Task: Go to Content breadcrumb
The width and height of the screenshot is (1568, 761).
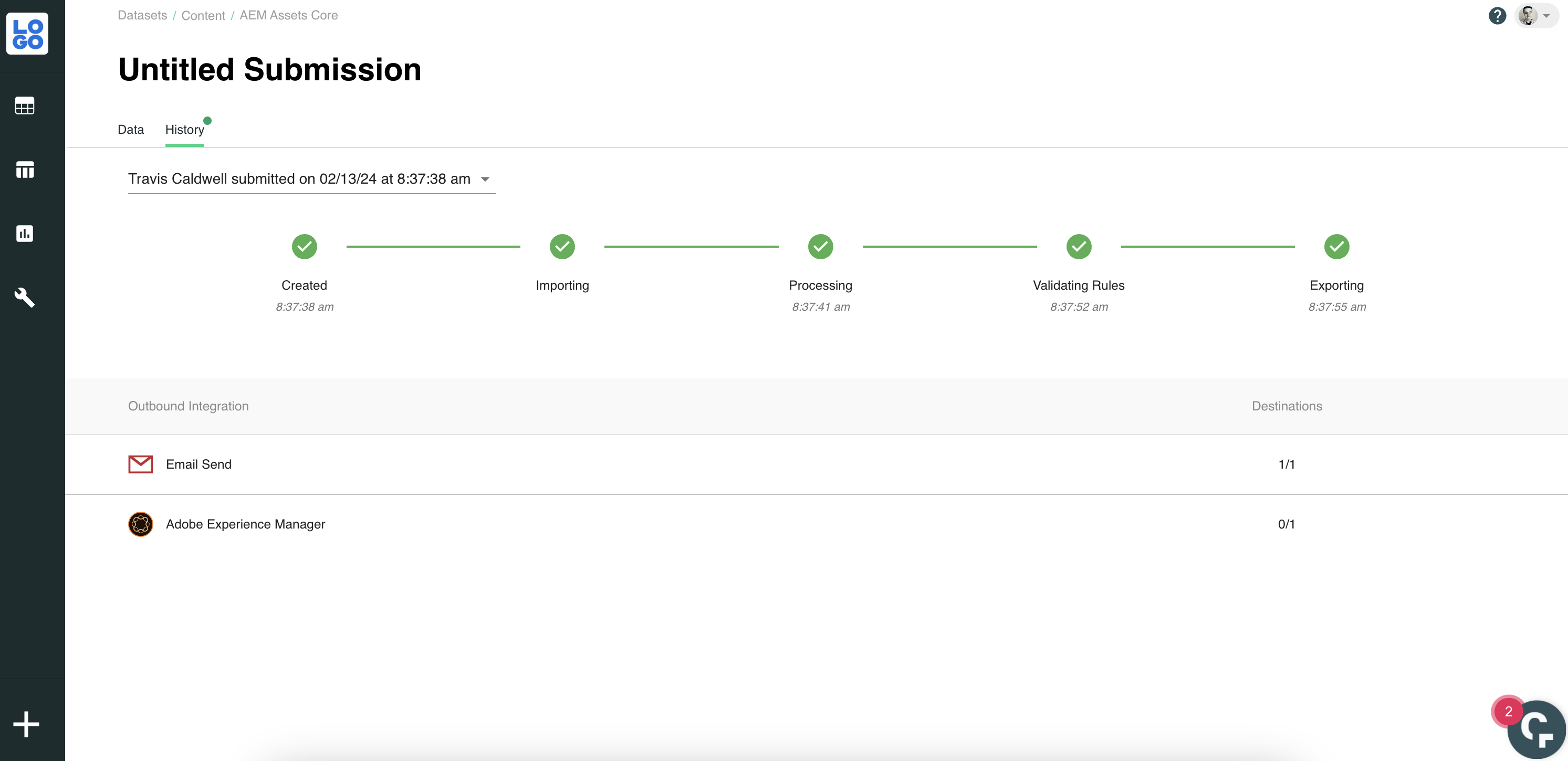Action: pos(203,15)
